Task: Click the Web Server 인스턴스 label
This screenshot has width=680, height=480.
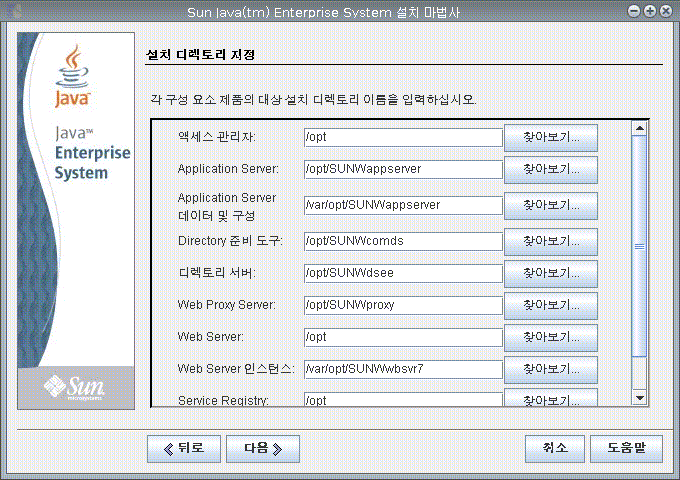Action: point(236,369)
